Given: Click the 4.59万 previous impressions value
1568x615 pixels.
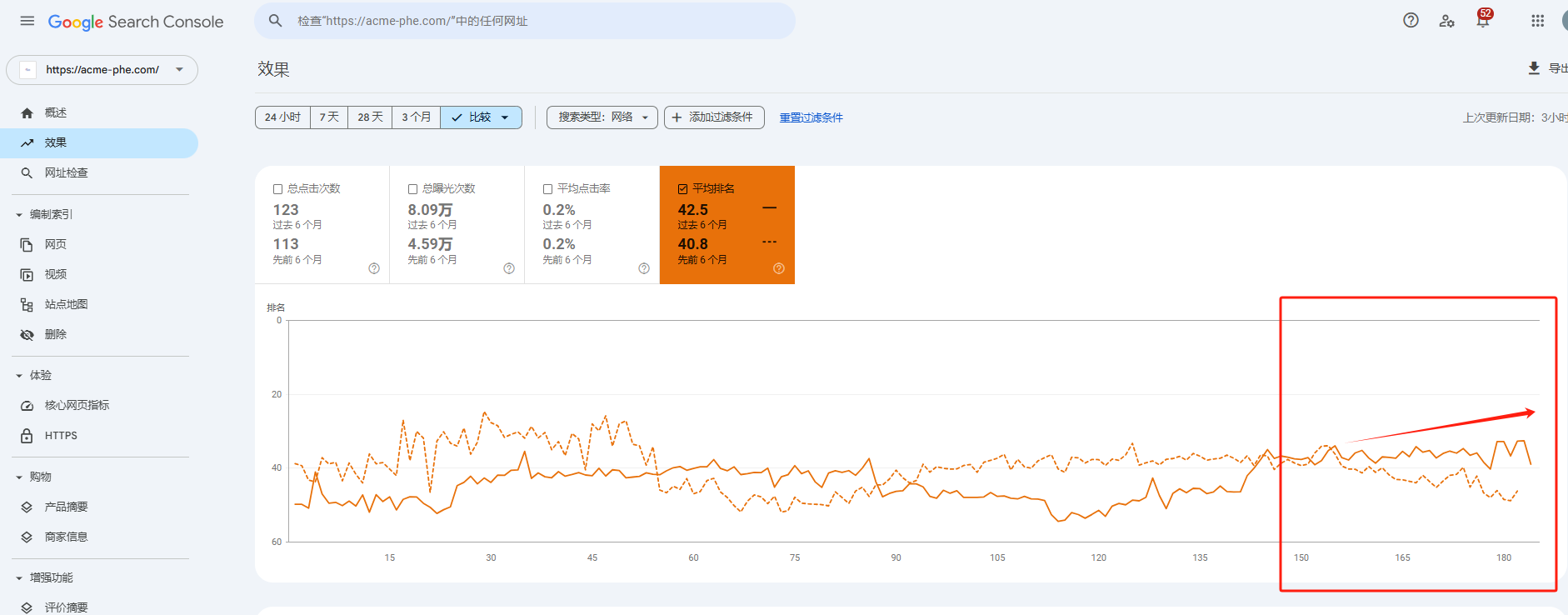Looking at the screenshot, I should [430, 244].
